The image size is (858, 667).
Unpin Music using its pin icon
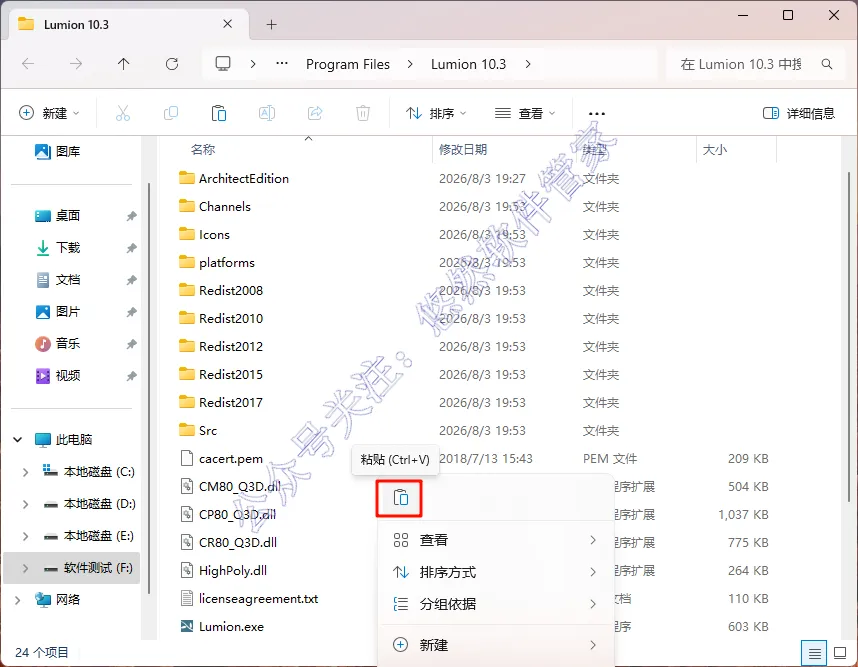pyautogui.click(x=131, y=344)
